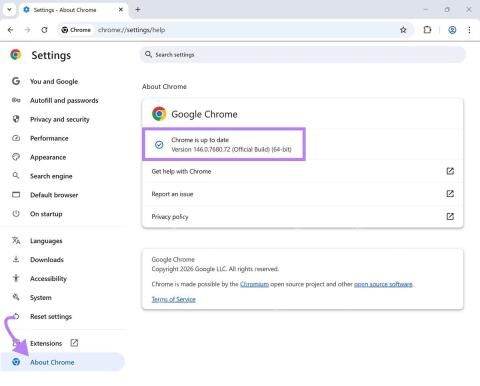Screen dimensions: 480x386
Task: Click the Version 146.0.7680.72 text
Action: pyautogui.click(x=231, y=149)
